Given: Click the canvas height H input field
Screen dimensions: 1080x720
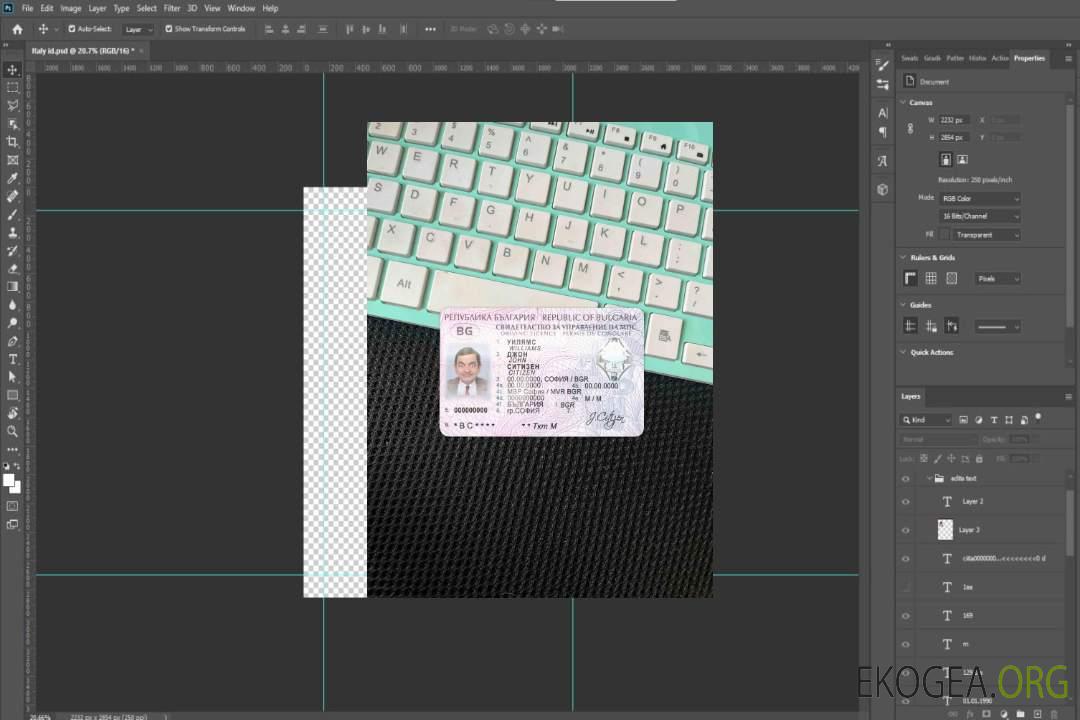Looking at the screenshot, I should tap(954, 137).
